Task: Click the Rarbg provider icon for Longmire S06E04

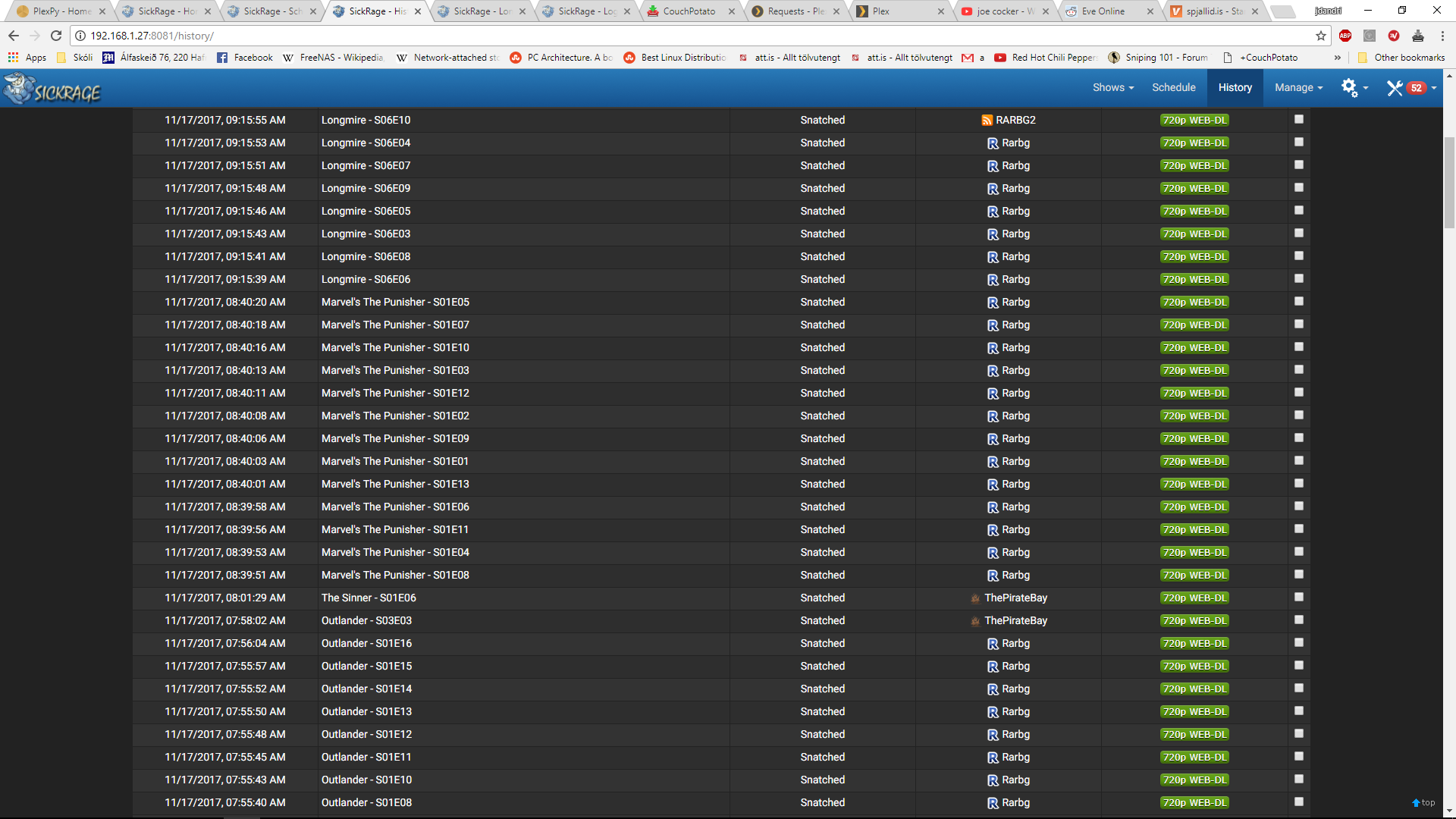Action: [x=993, y=143]
